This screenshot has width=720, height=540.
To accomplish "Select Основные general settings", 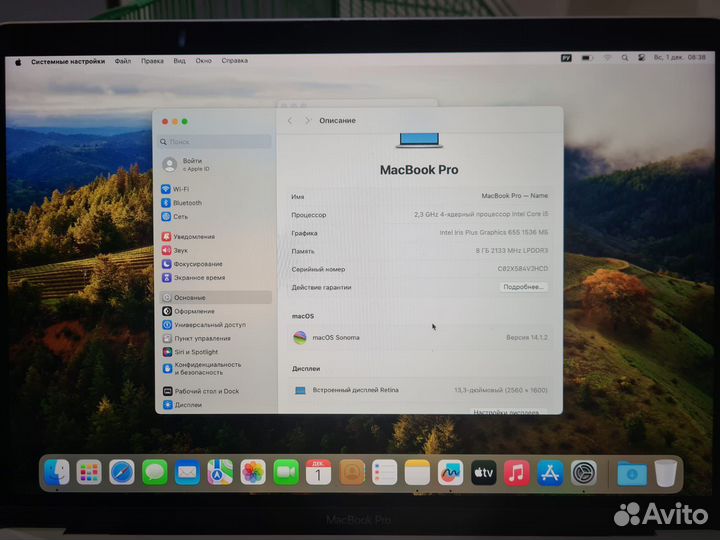I will (216, 298).
